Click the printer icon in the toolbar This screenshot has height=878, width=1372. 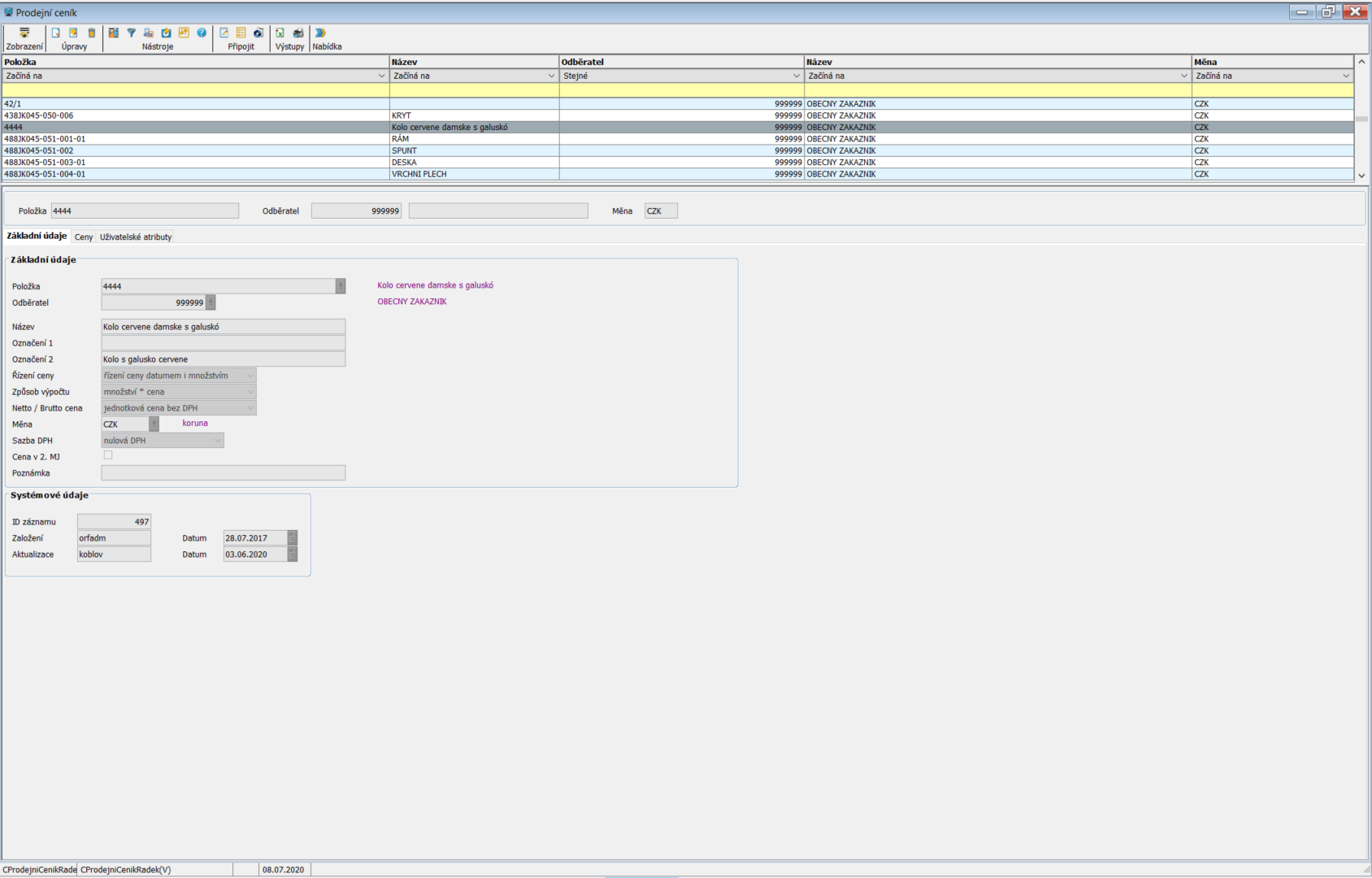(x=298, y=33)
